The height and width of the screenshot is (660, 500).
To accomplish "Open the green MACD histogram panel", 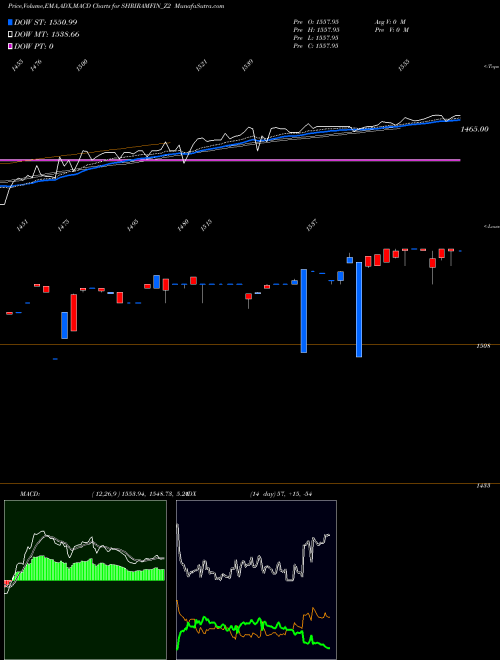I will 85,580.
